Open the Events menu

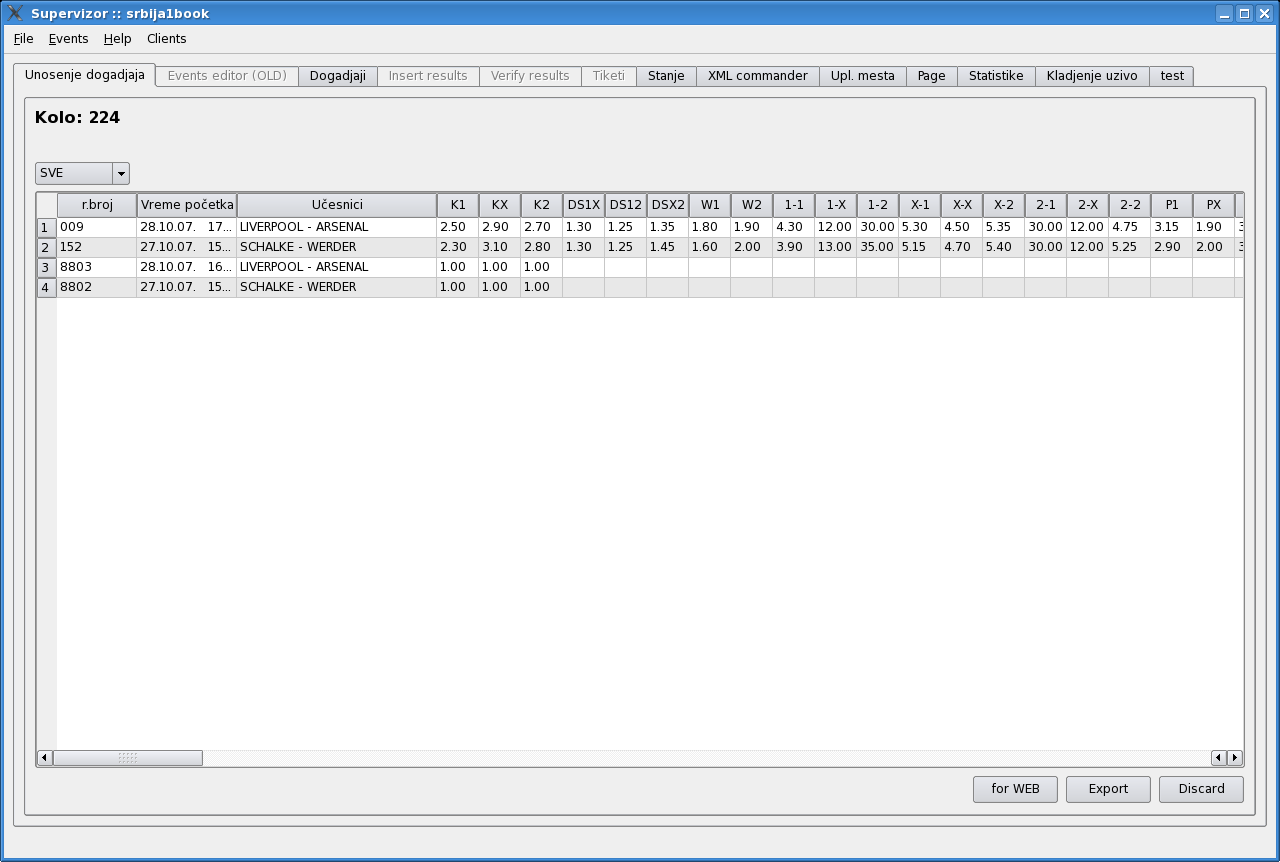(68, 39)
